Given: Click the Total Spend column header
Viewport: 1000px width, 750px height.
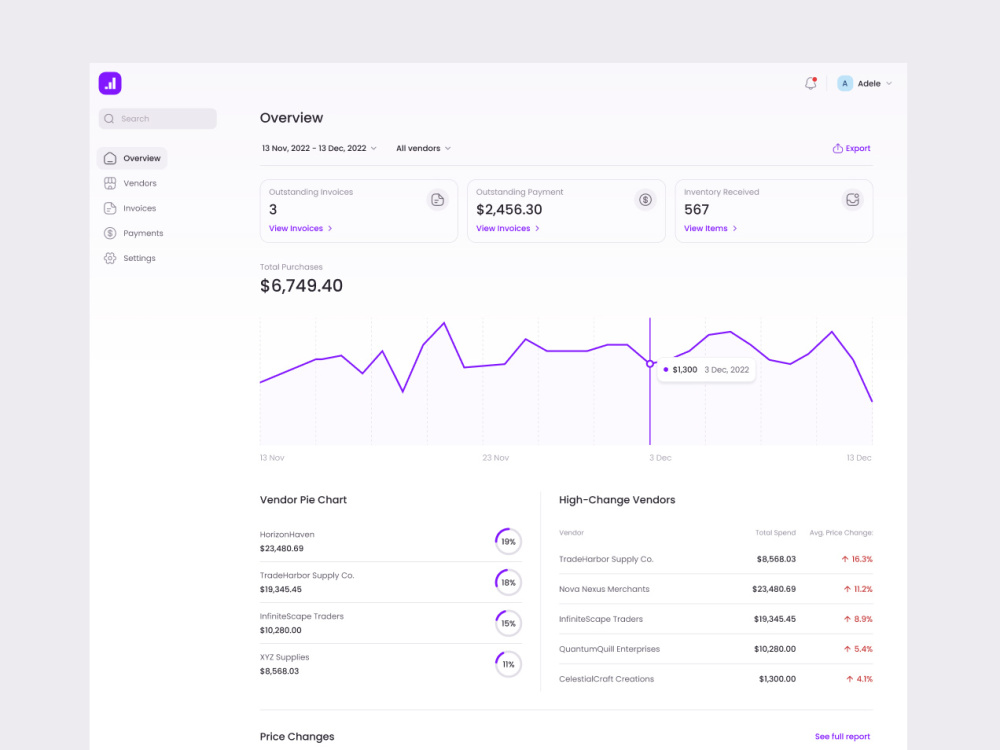Looking at the screenshot, I should (776, 533).
